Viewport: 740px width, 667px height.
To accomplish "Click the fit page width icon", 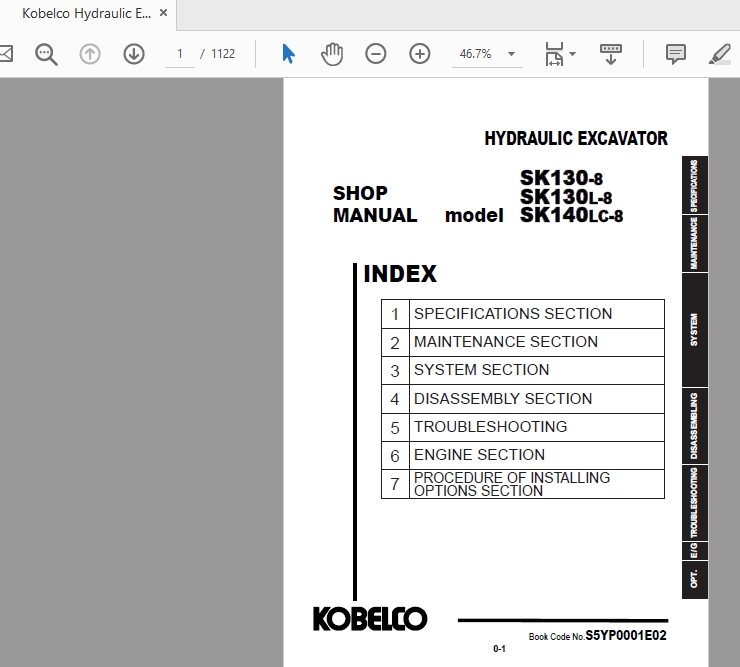I will (554, 54).
